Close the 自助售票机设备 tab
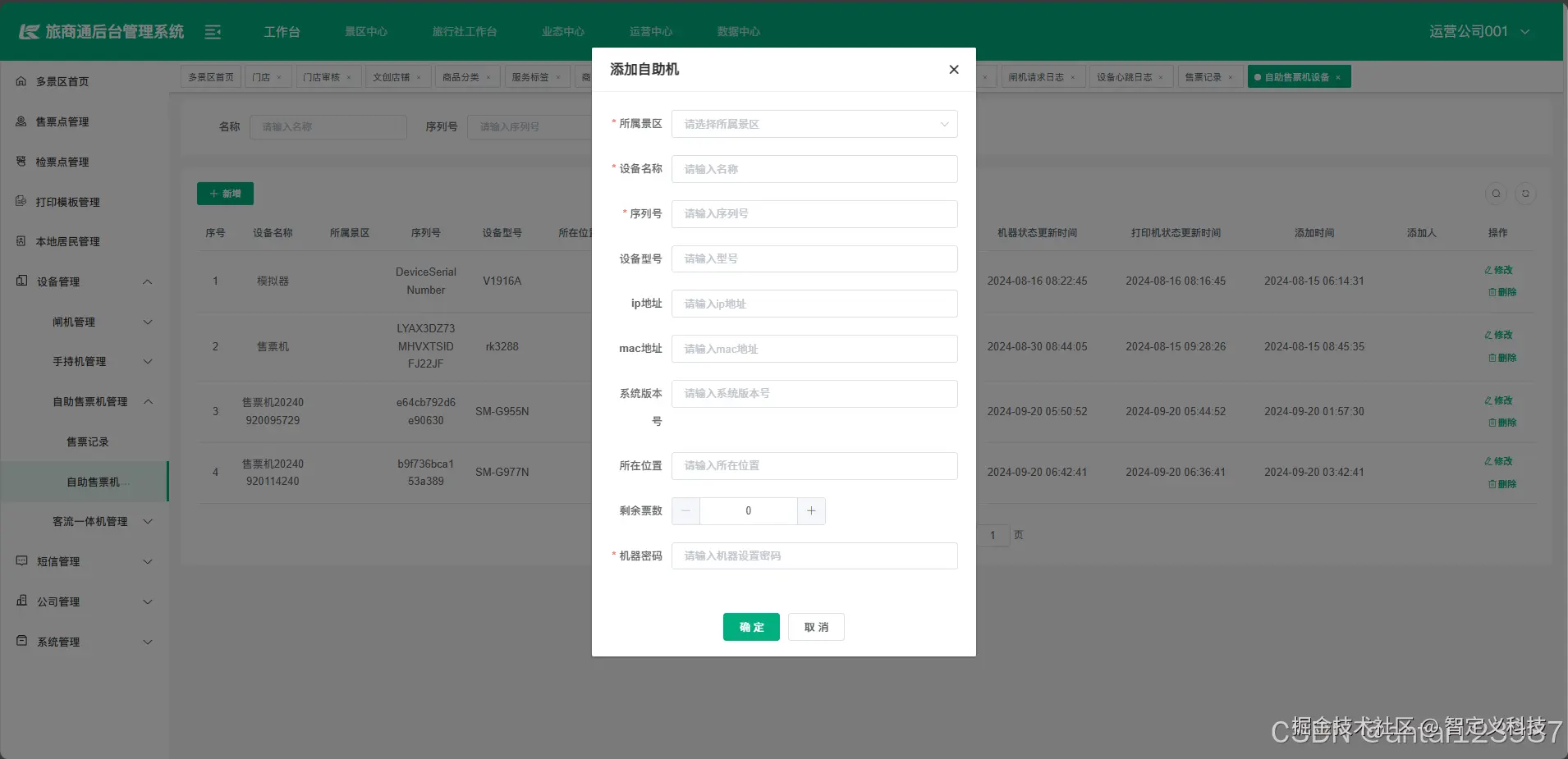 [1338, 78]
